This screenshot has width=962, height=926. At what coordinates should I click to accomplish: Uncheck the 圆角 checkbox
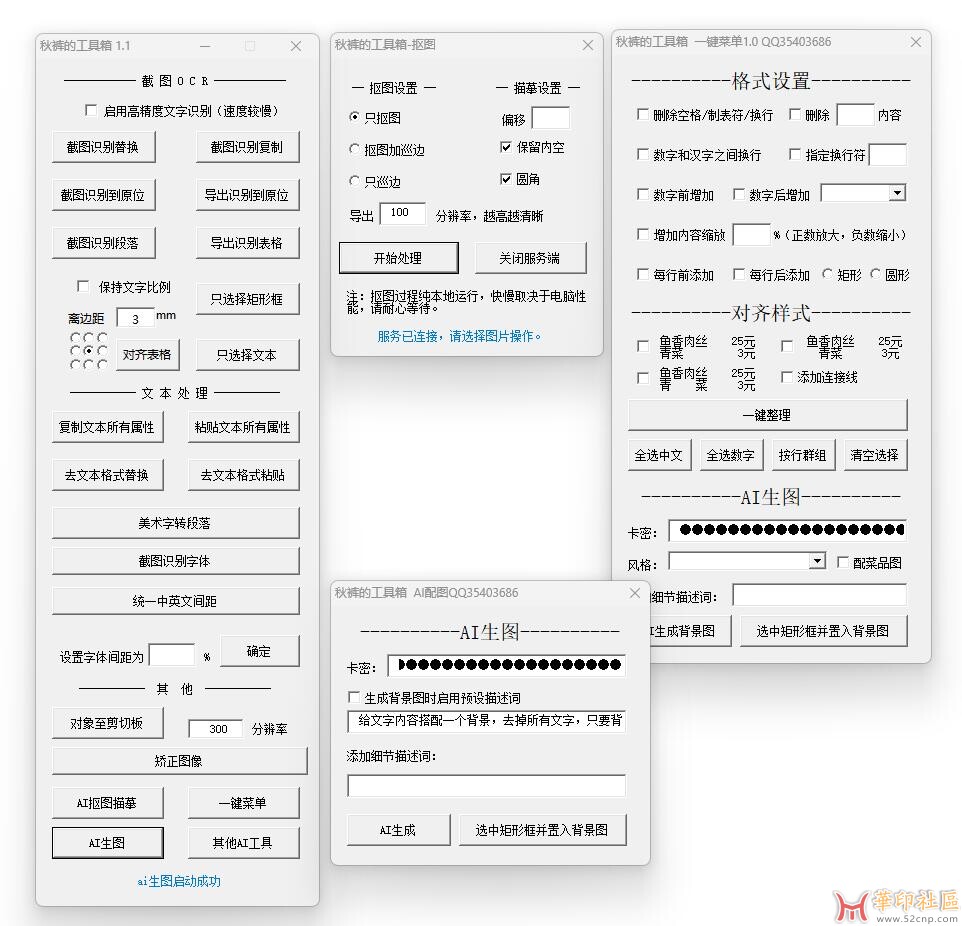(506, 179)
